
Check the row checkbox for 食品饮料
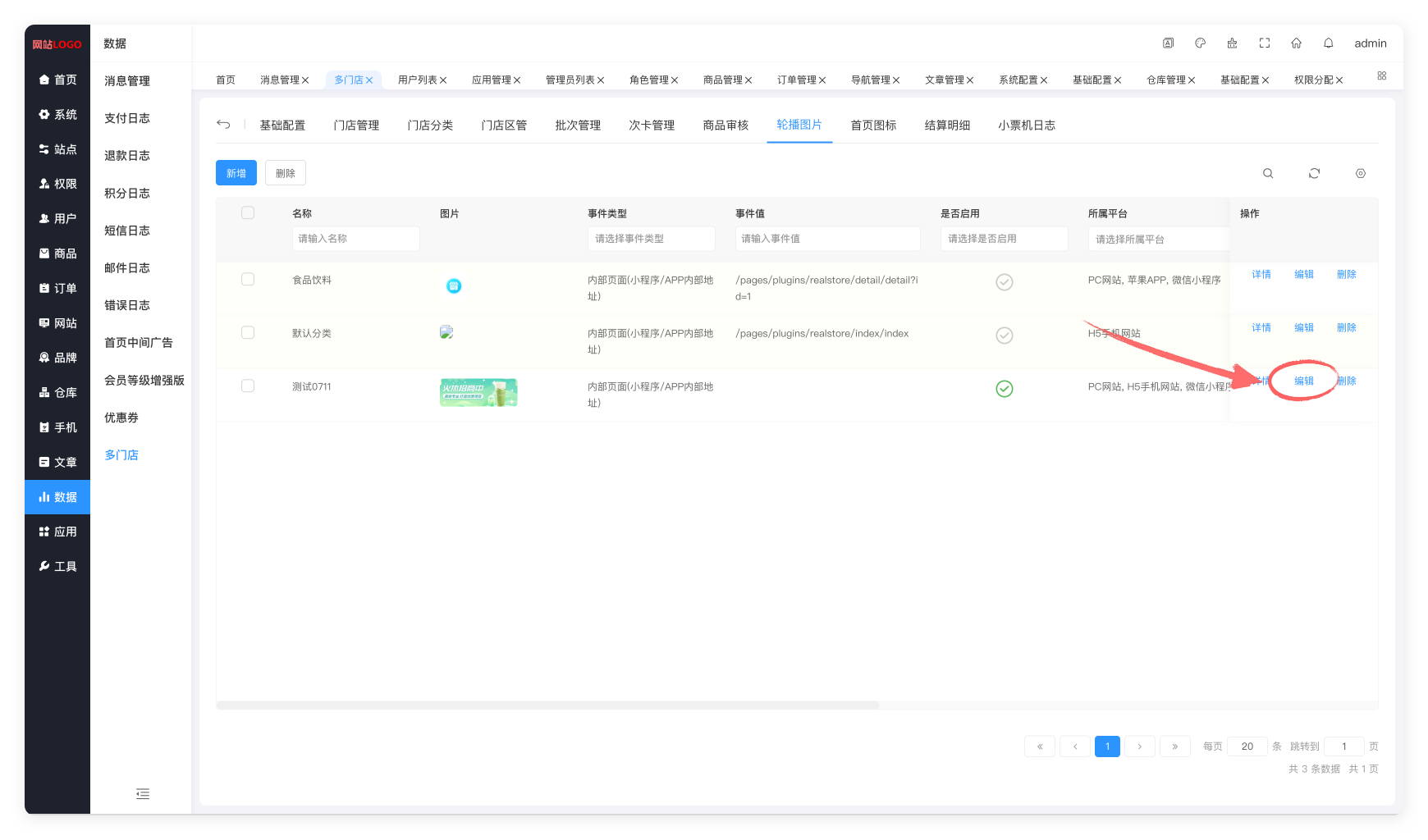(248, 280)
